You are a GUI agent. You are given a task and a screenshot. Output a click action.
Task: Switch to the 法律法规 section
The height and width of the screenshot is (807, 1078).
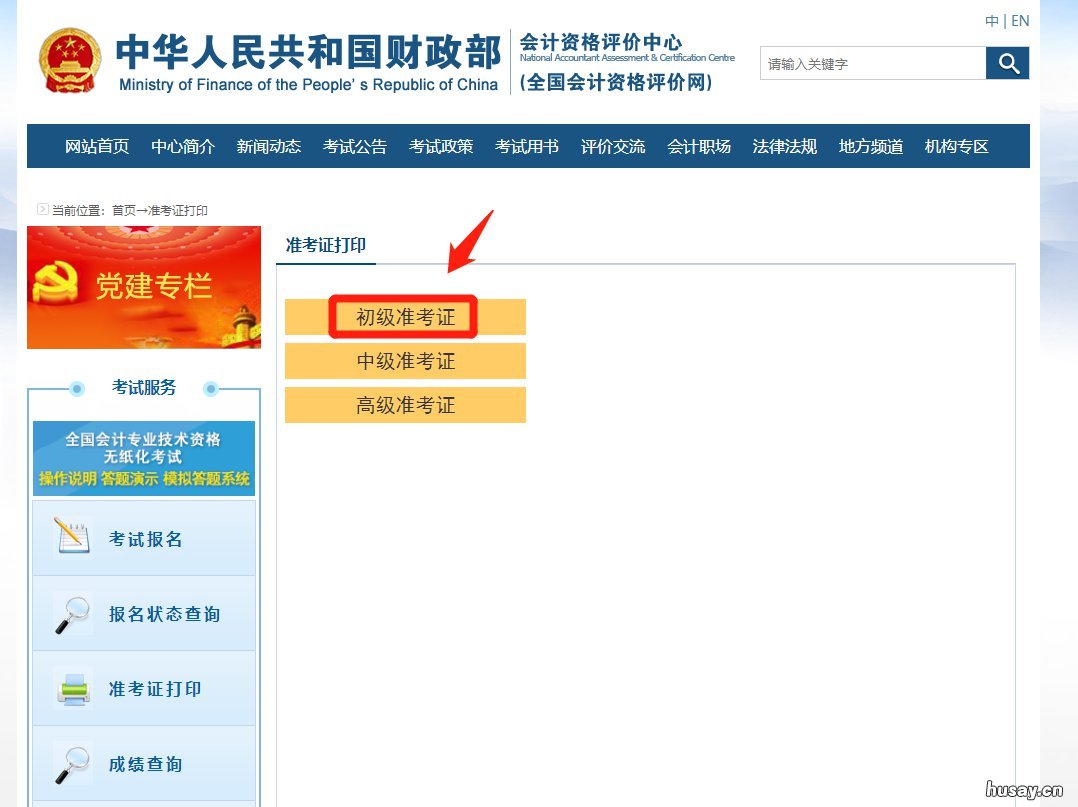click(x=784, y=146)
